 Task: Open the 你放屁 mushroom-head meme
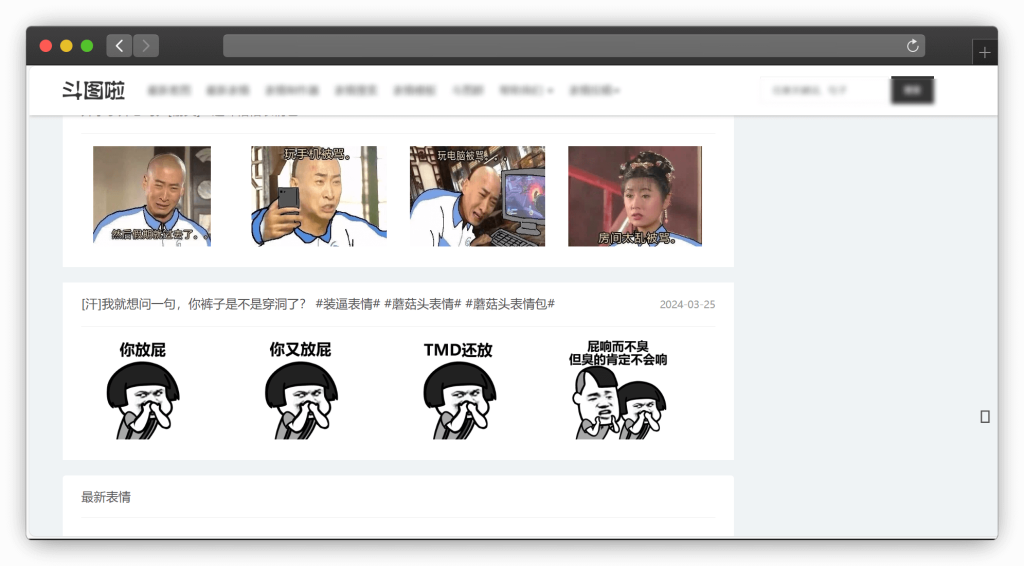coord(142,390)
